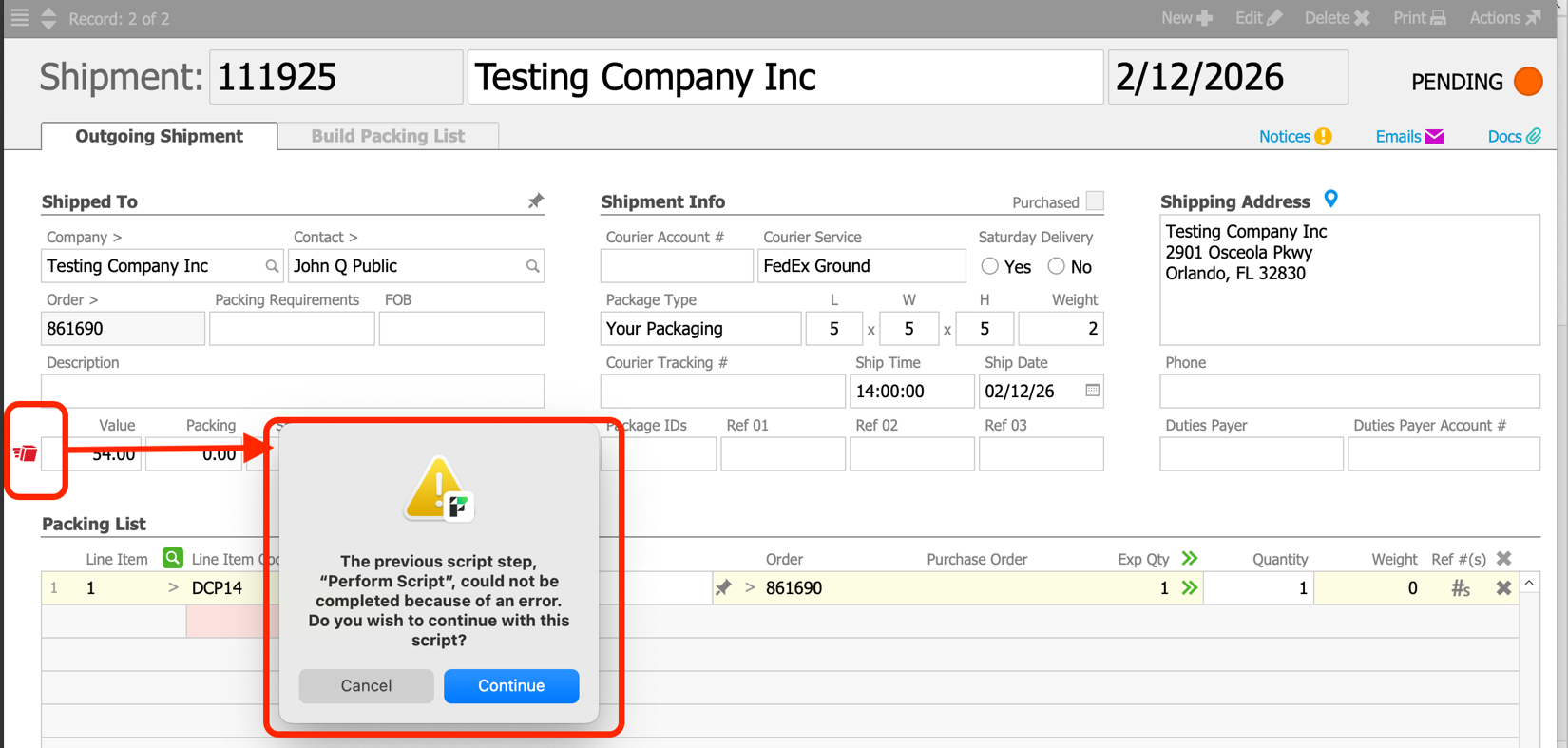The height and width of the screenshot is (748, 1568).
Task: Click the orange PENDING status indicator
Action: [1528, 82]
